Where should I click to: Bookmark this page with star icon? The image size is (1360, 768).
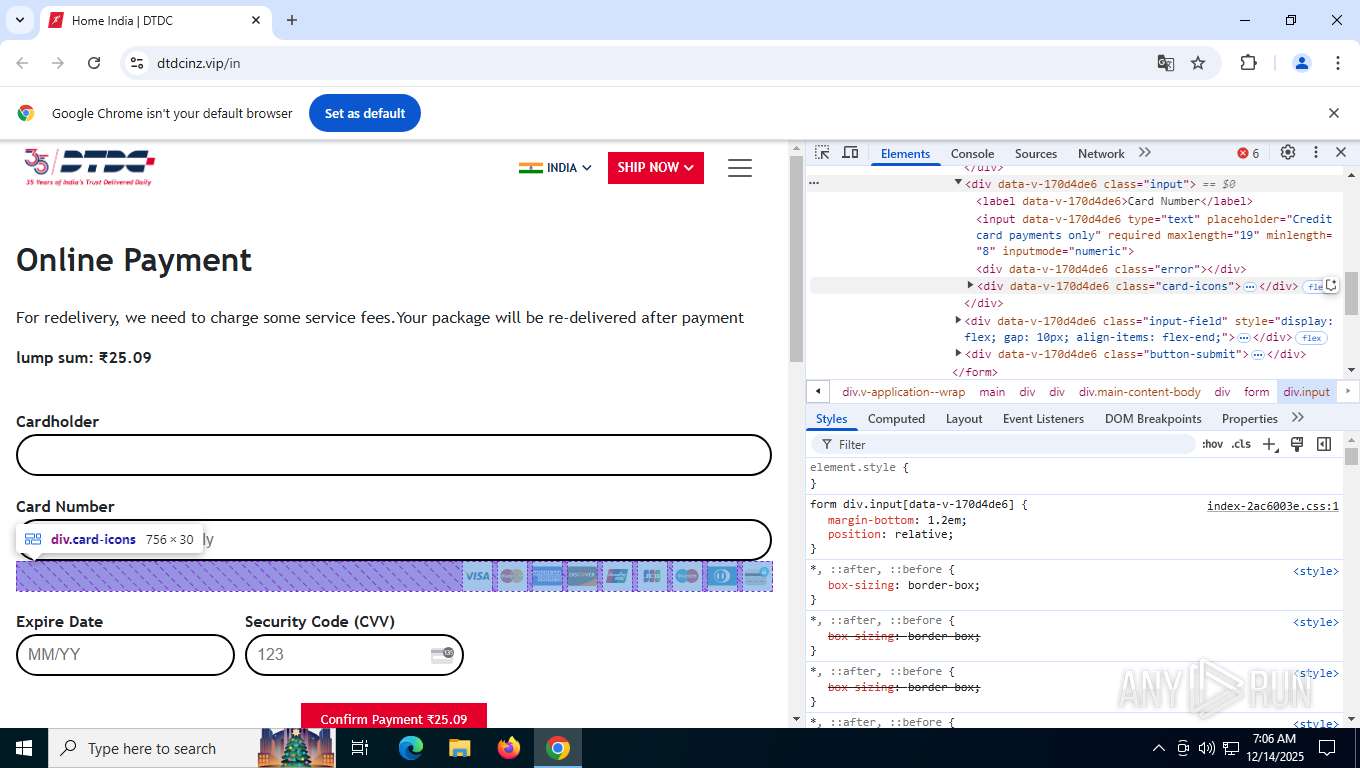1198,63
